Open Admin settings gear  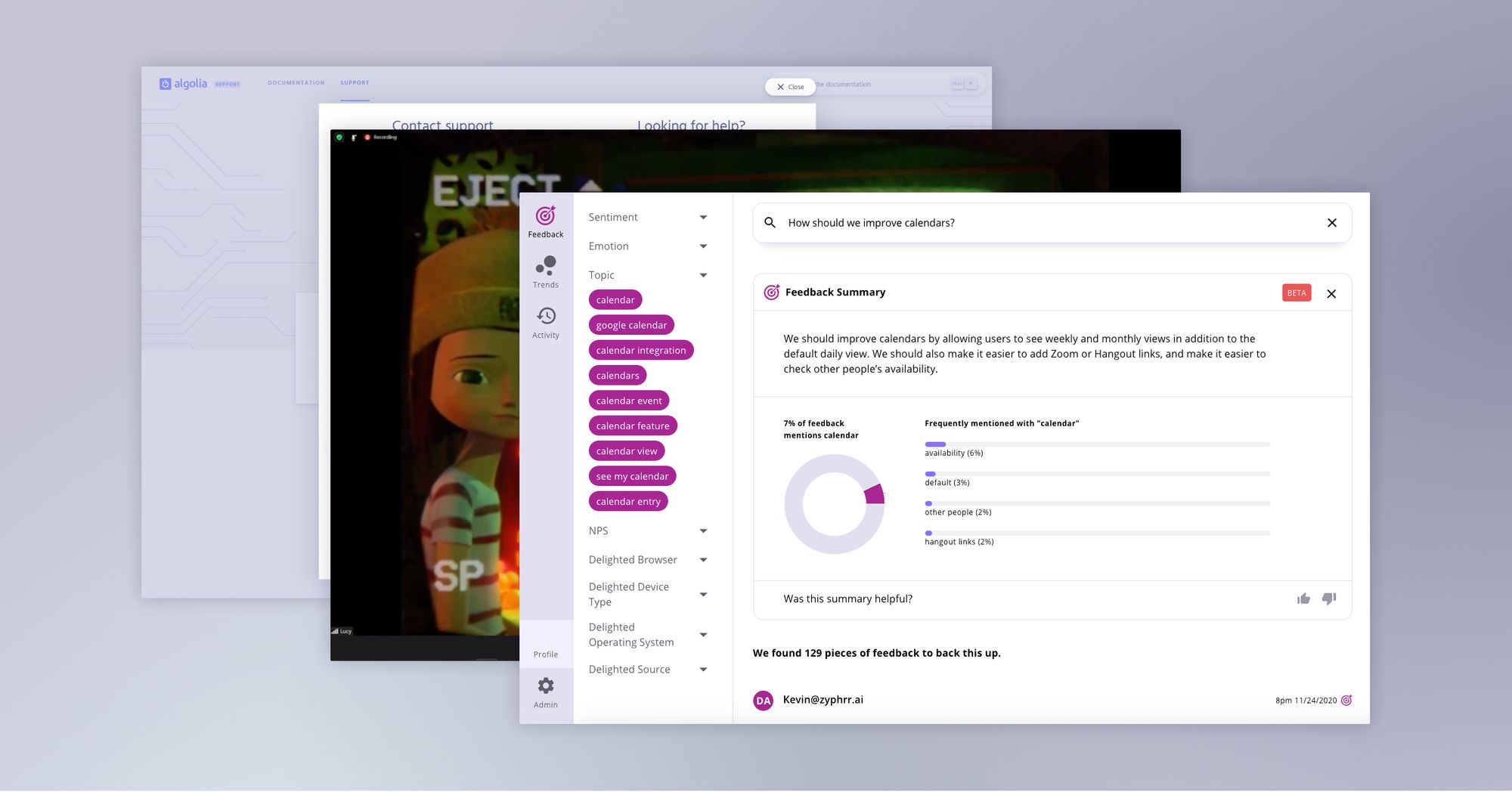[545, 692]
